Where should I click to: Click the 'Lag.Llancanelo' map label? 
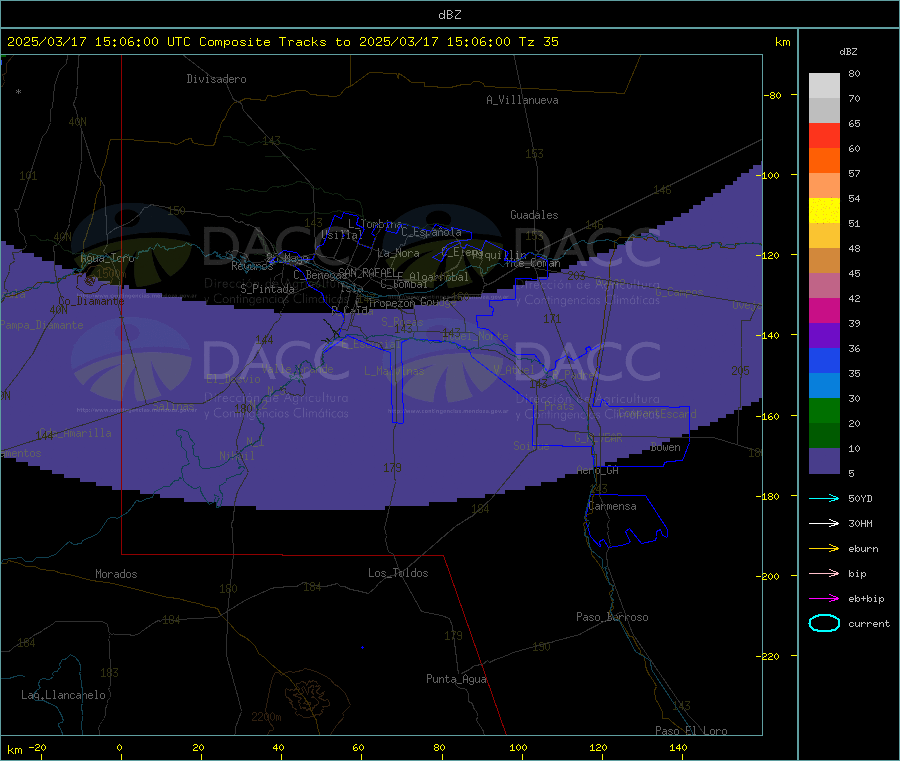point(63,695)
